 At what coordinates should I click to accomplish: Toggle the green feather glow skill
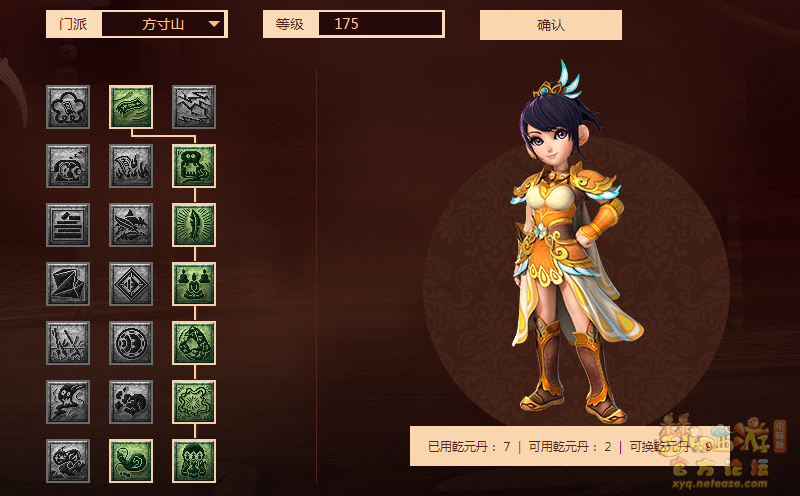click(194, 225)
